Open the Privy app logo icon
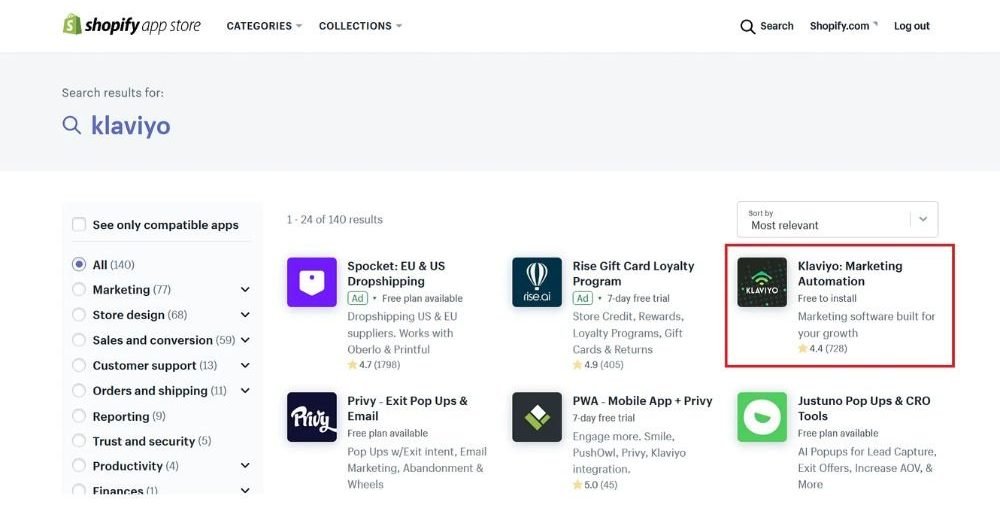Viewport: 1000px width, 515px height. click(x=312, y=417)
